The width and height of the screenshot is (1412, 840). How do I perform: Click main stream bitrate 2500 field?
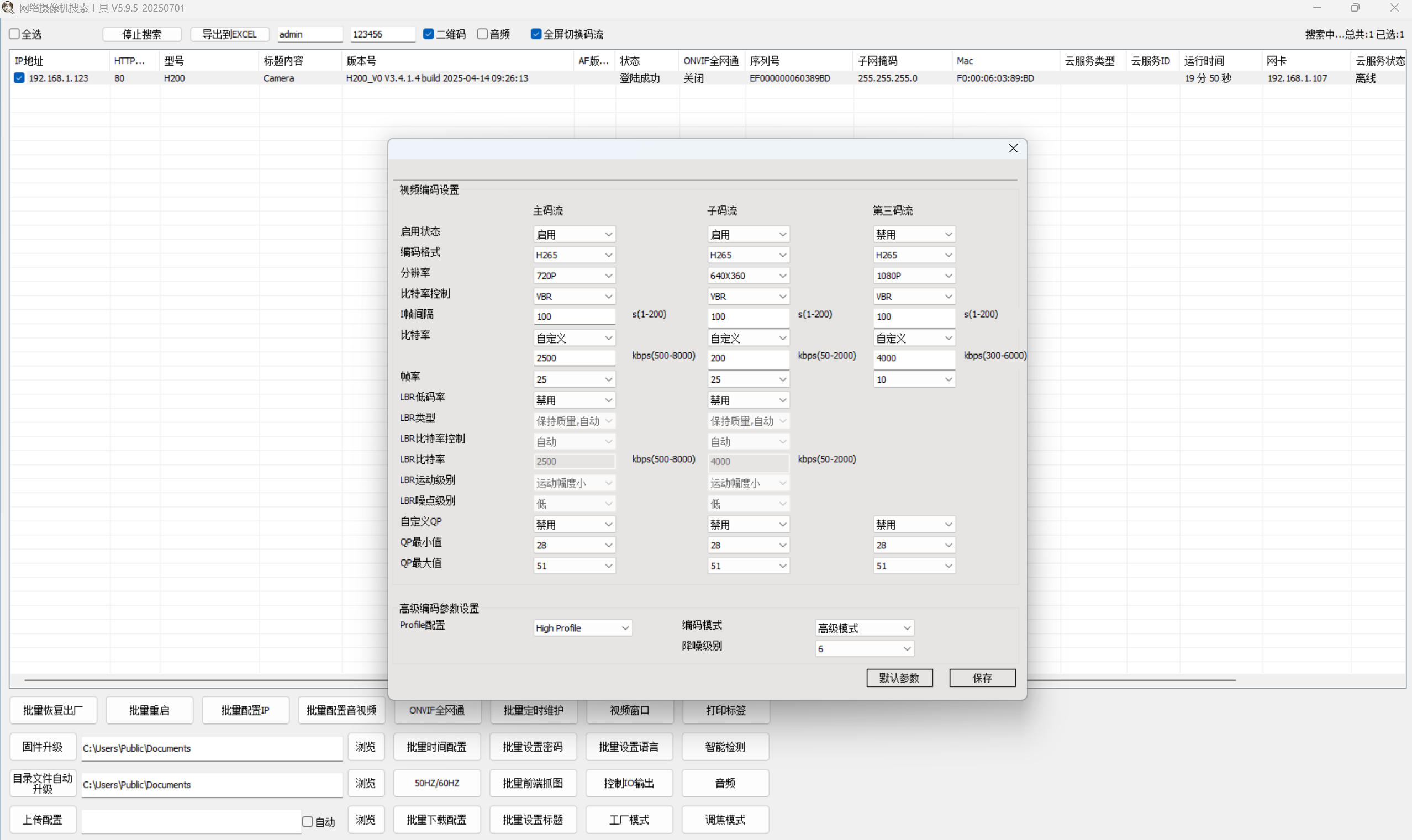[574, 358]
